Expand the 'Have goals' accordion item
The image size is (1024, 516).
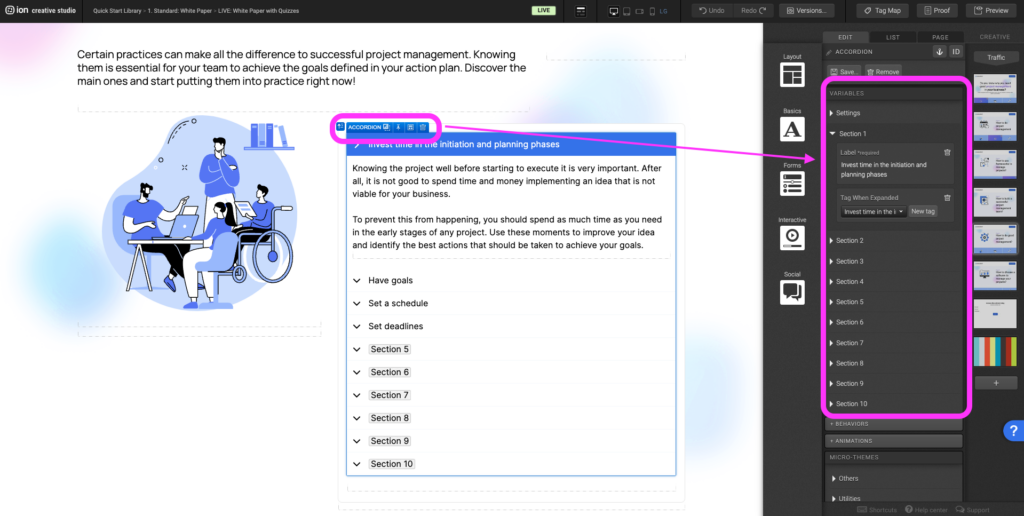tap(390, 280)
